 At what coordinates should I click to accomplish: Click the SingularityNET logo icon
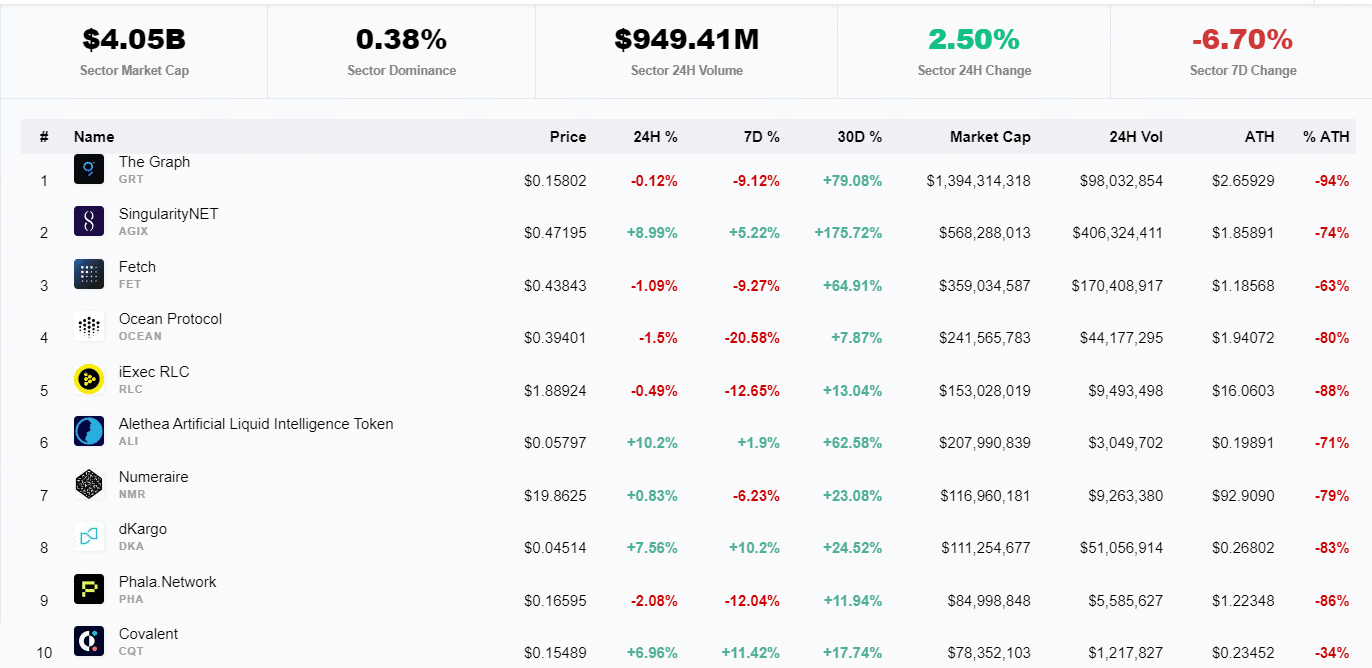[88, 221]
